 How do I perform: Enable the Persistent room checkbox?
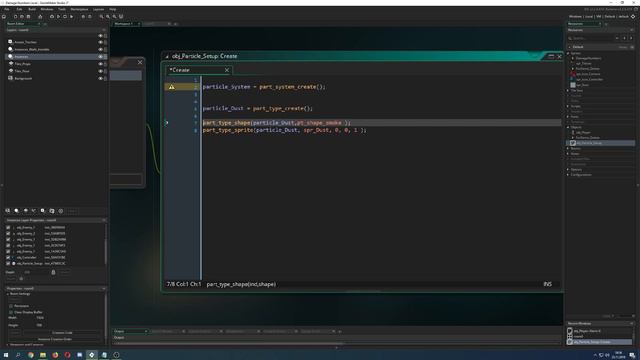click(x=11, y=306)
